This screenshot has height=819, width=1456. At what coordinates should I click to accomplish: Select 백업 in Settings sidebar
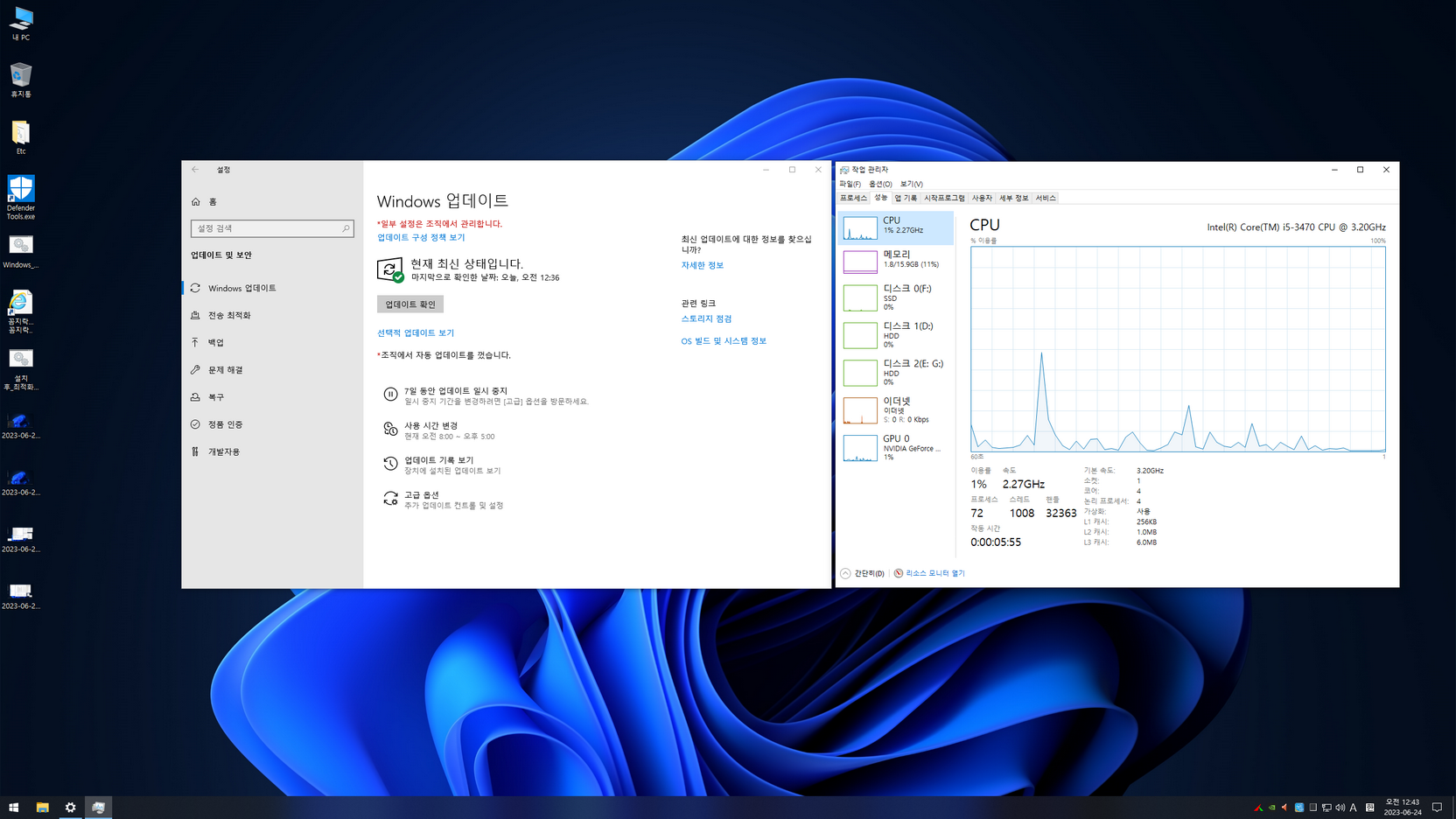(271, 342)
